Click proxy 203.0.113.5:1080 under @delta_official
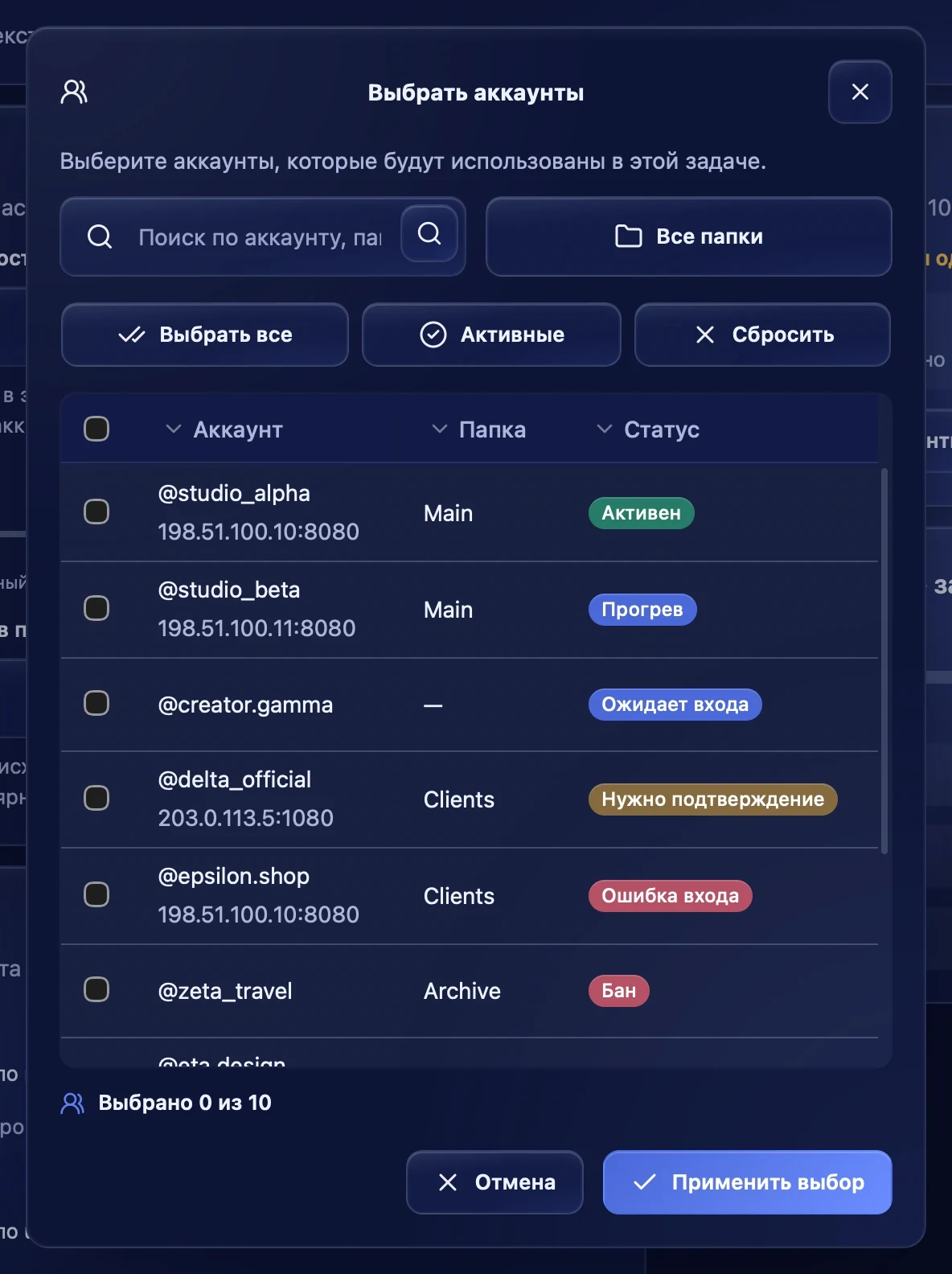 pos(245,818)
